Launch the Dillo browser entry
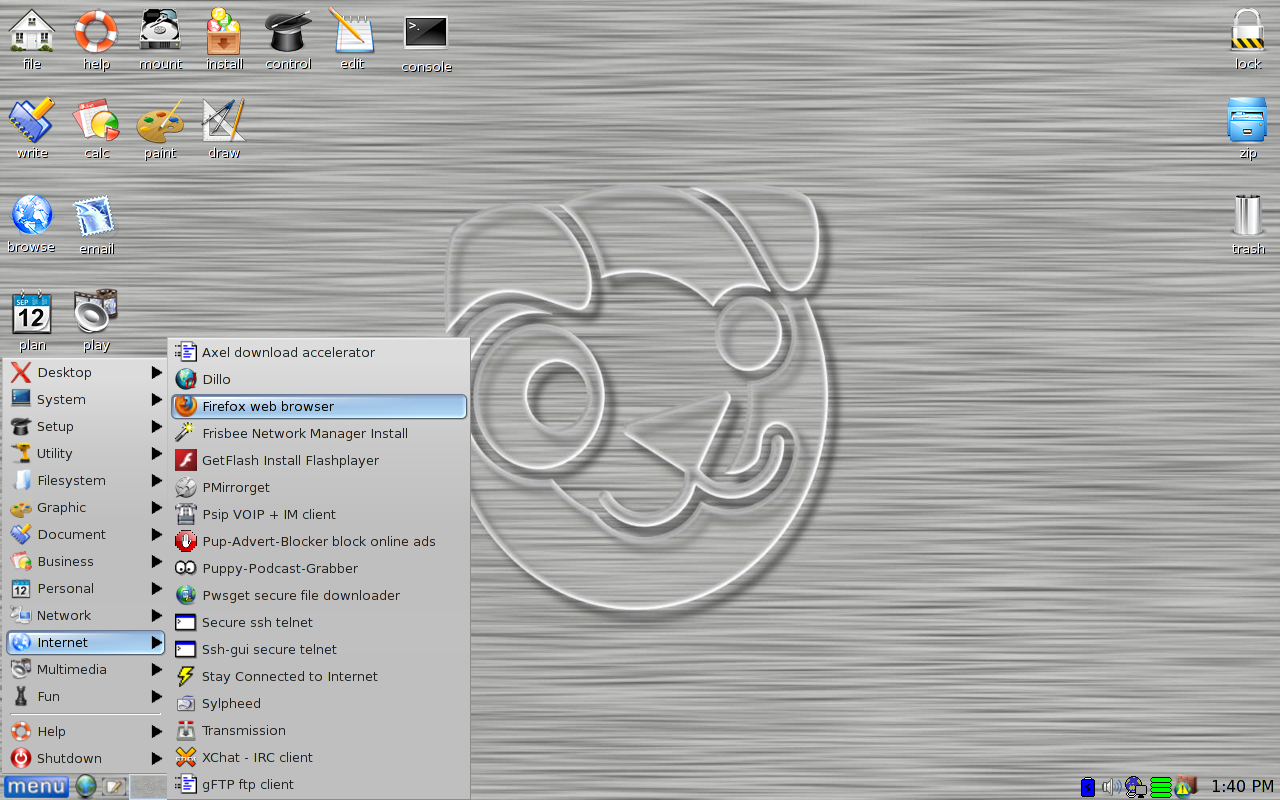 (x=319, y=379)
